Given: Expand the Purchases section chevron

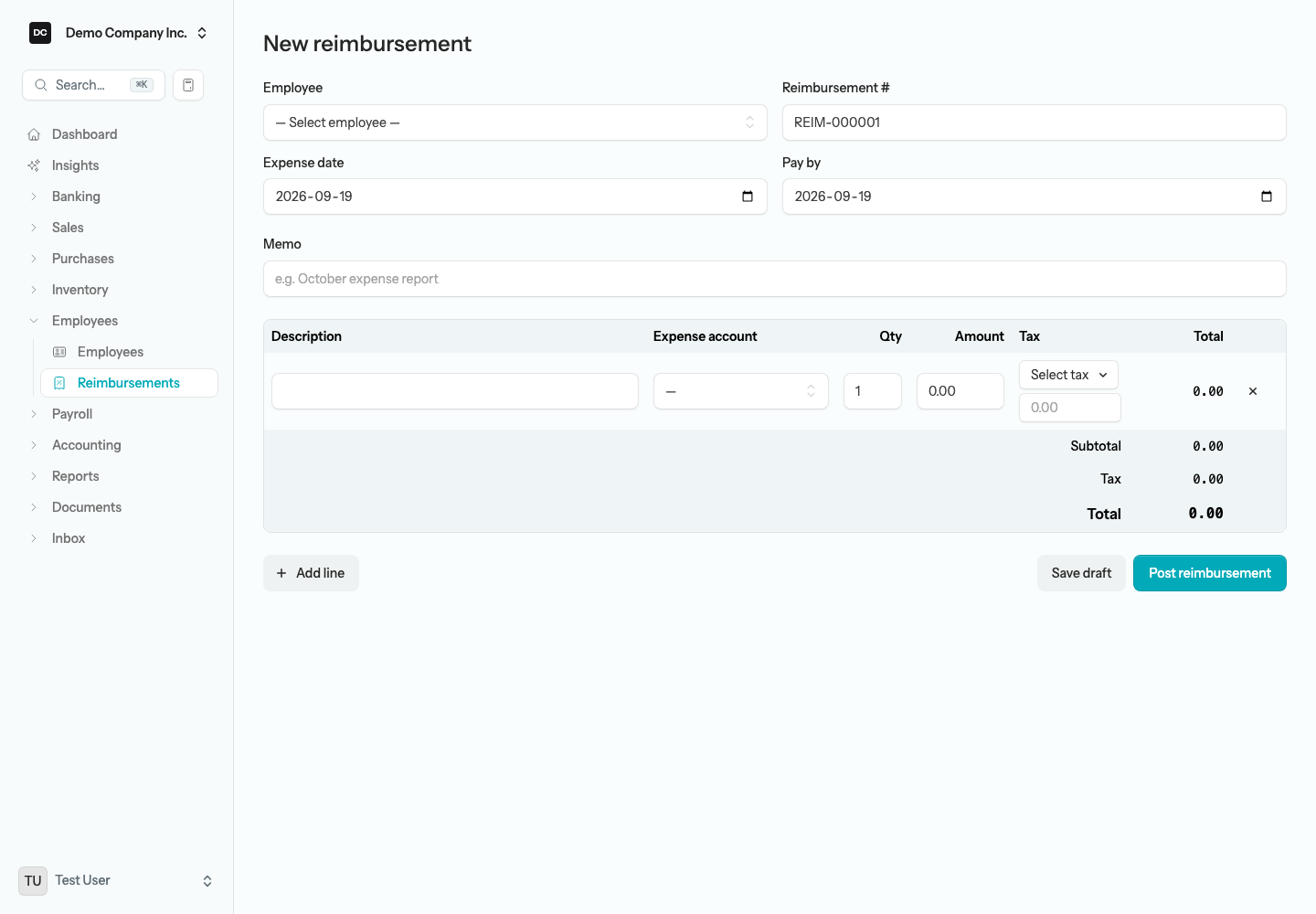Looking at the screenshot, I should tap(34, 259).
